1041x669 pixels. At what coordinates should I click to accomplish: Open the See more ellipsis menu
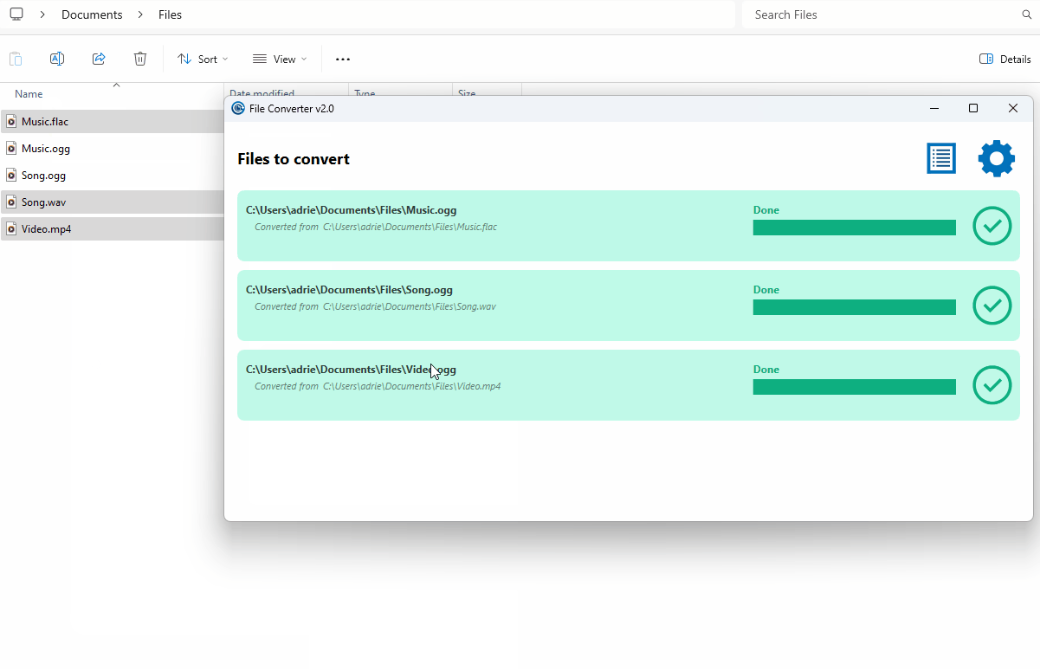click(x=343, y=59)
